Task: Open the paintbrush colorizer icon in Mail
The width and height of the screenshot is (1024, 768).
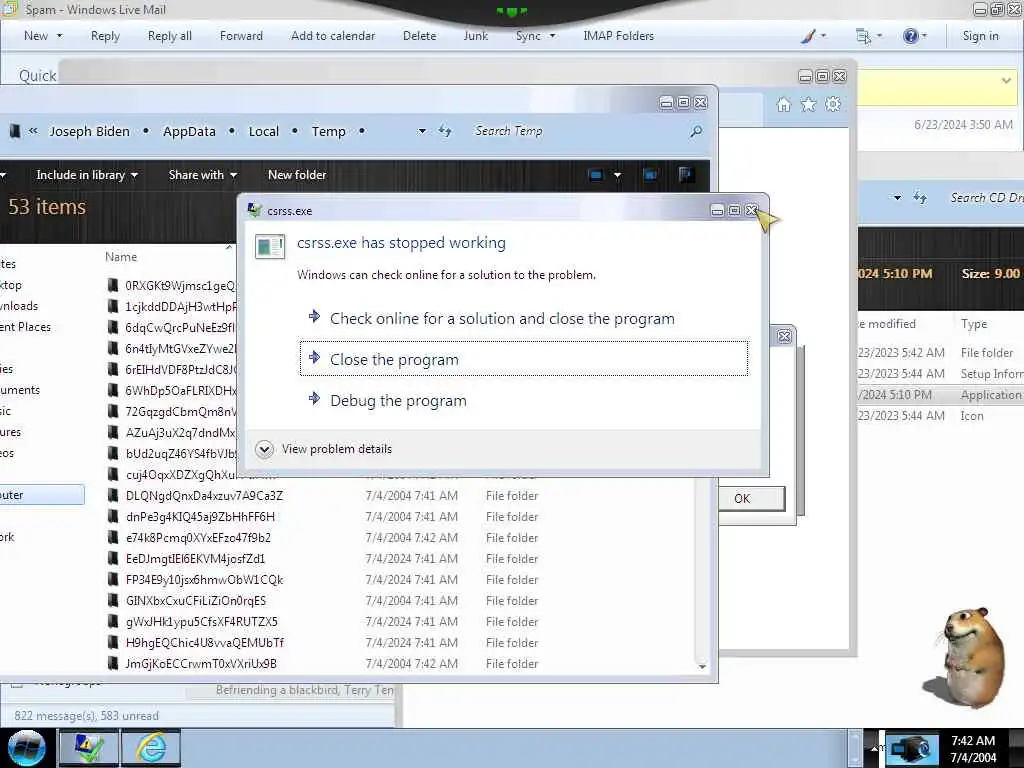Action: [x=813, y=36]
